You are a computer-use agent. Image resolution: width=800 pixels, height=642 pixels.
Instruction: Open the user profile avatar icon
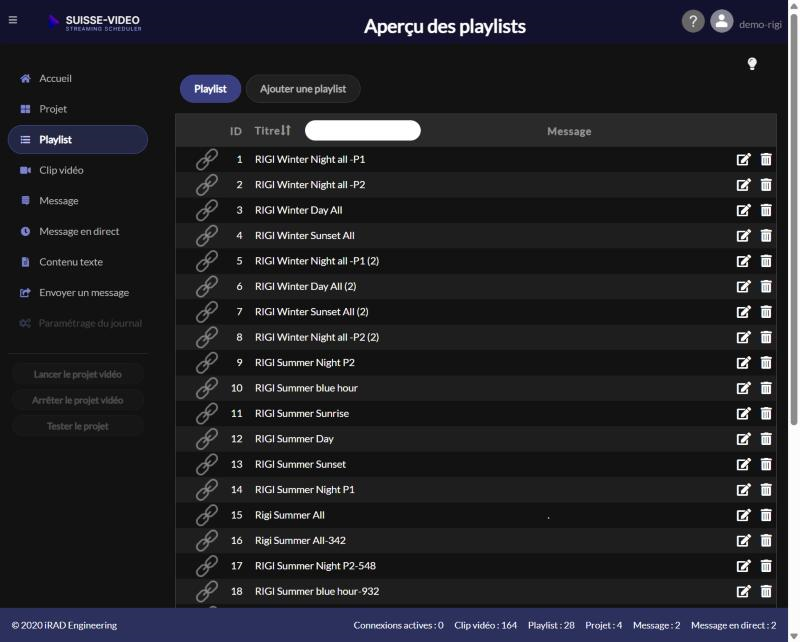[721, 21]
